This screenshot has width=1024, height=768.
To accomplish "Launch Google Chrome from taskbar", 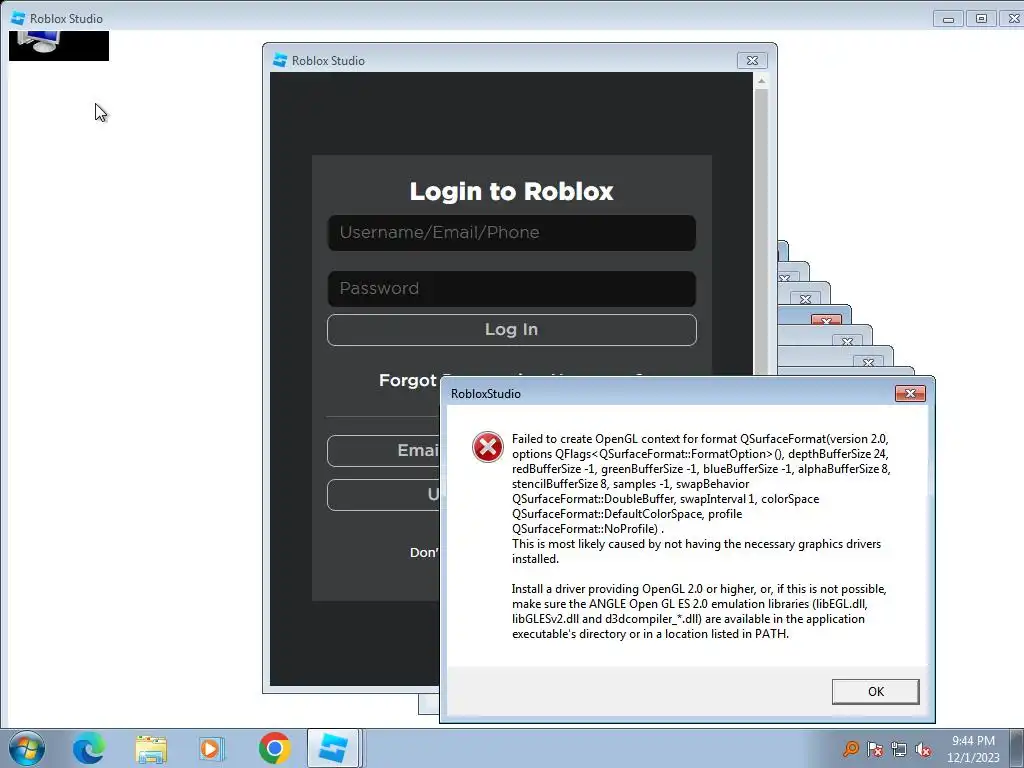I will click(274, 748).
